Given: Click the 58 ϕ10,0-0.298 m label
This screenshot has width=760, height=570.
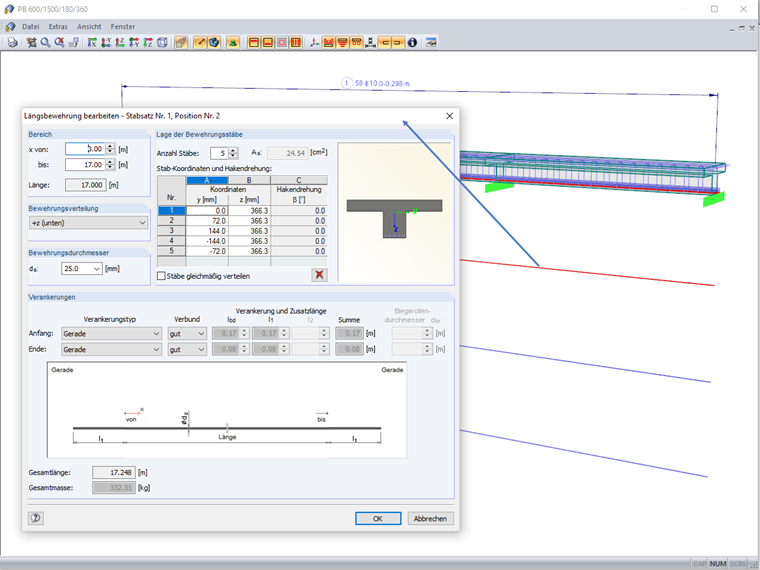Looking at the screenshot, I should [382, 83].
